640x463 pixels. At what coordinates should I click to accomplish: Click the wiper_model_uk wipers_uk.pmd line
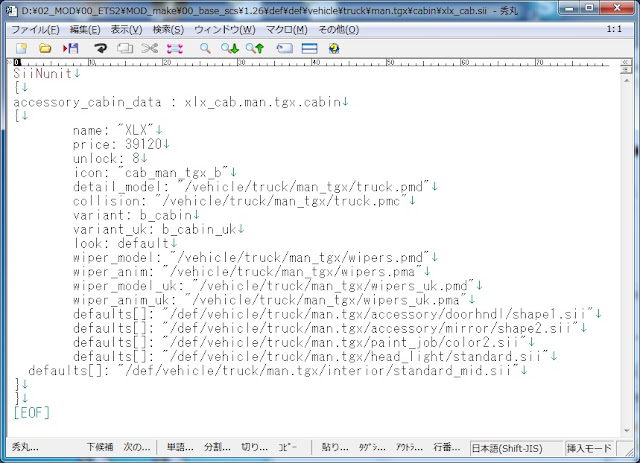(x=278, y=285)
